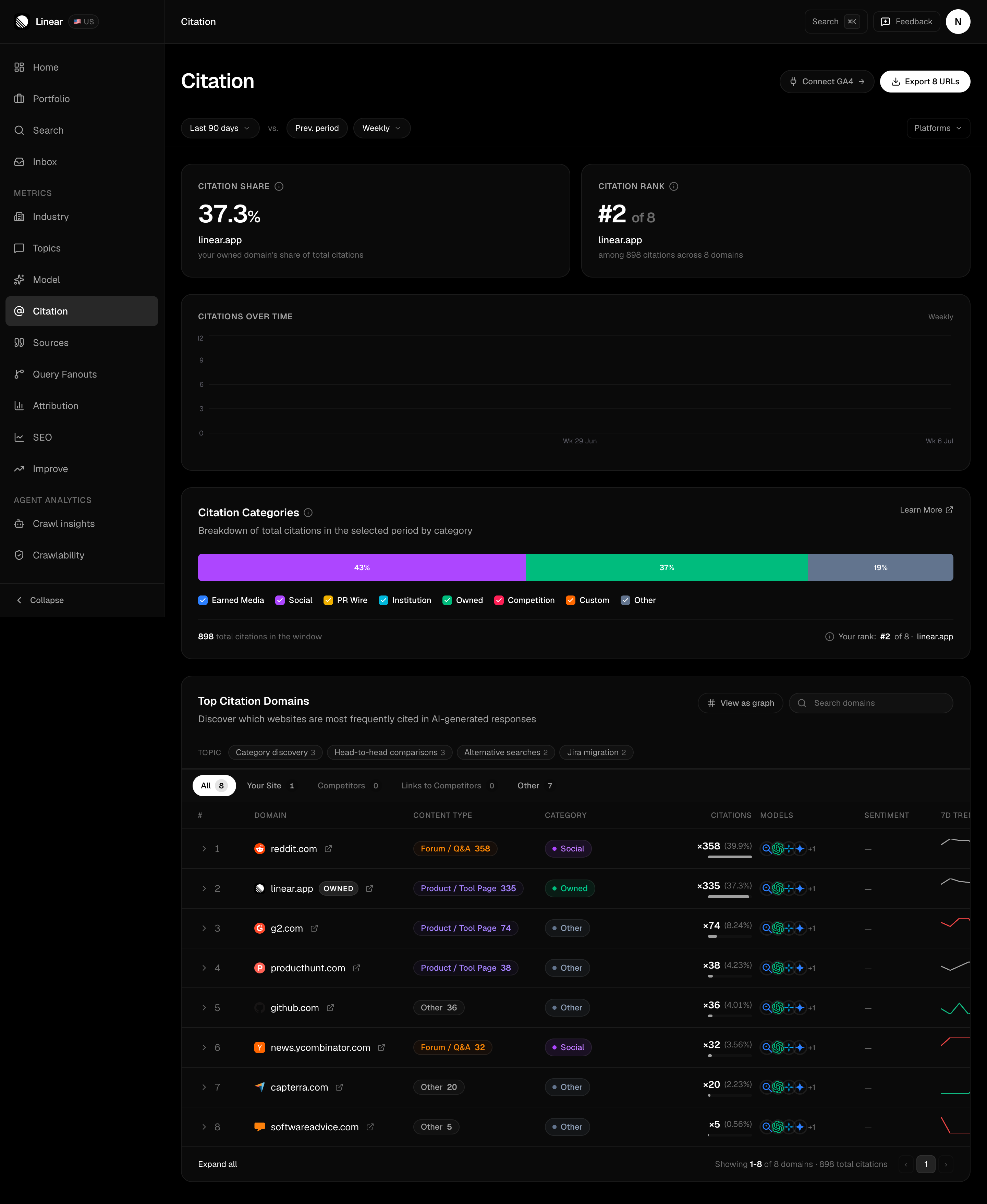Image resolution: width=987 pixels, height=1204 pixels.
Task: Toggle the Competition category checkbox
Action: [x=499, y=600]
